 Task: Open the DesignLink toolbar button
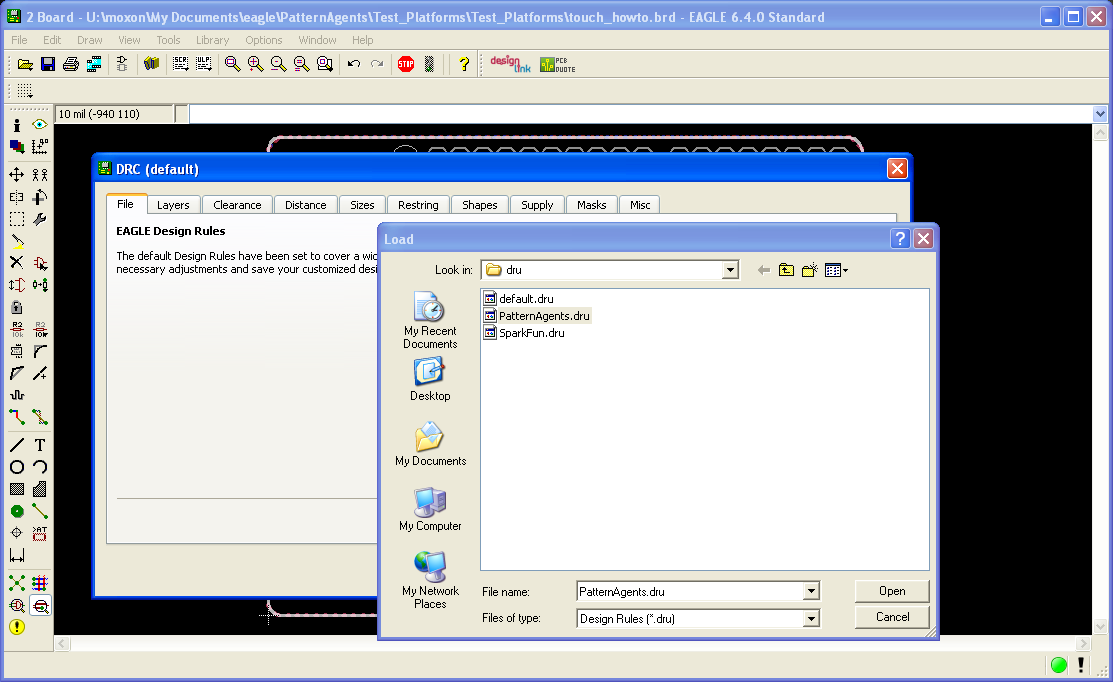(x=510, y=65)
